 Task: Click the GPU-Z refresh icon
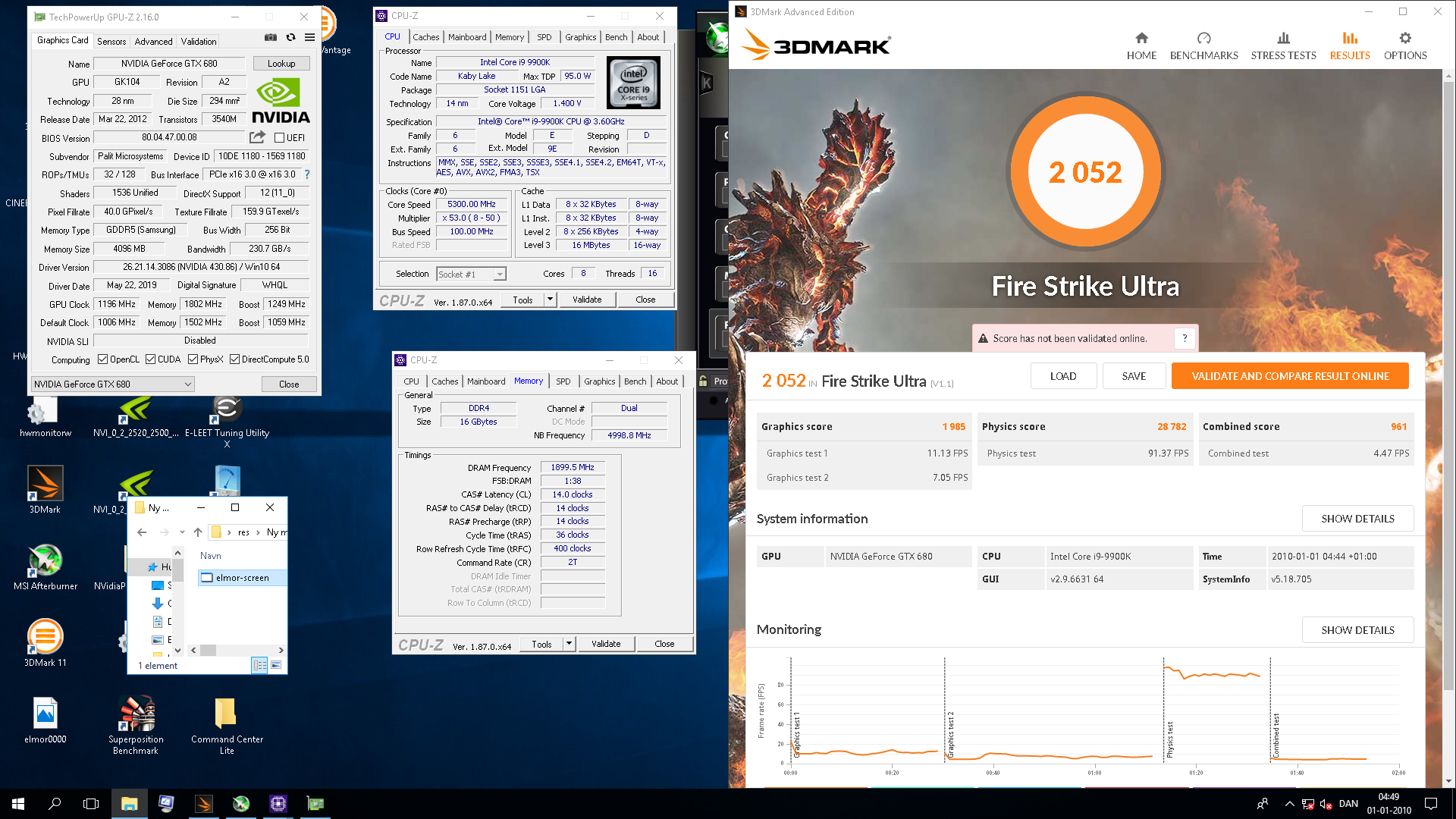click(x=290, y=37)
